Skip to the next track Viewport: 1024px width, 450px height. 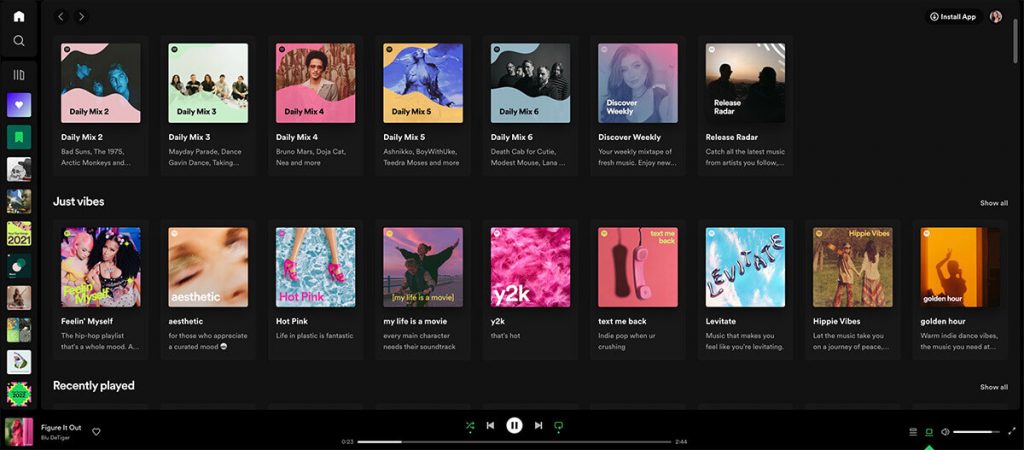pyautogui.click(x=538, y=425)
